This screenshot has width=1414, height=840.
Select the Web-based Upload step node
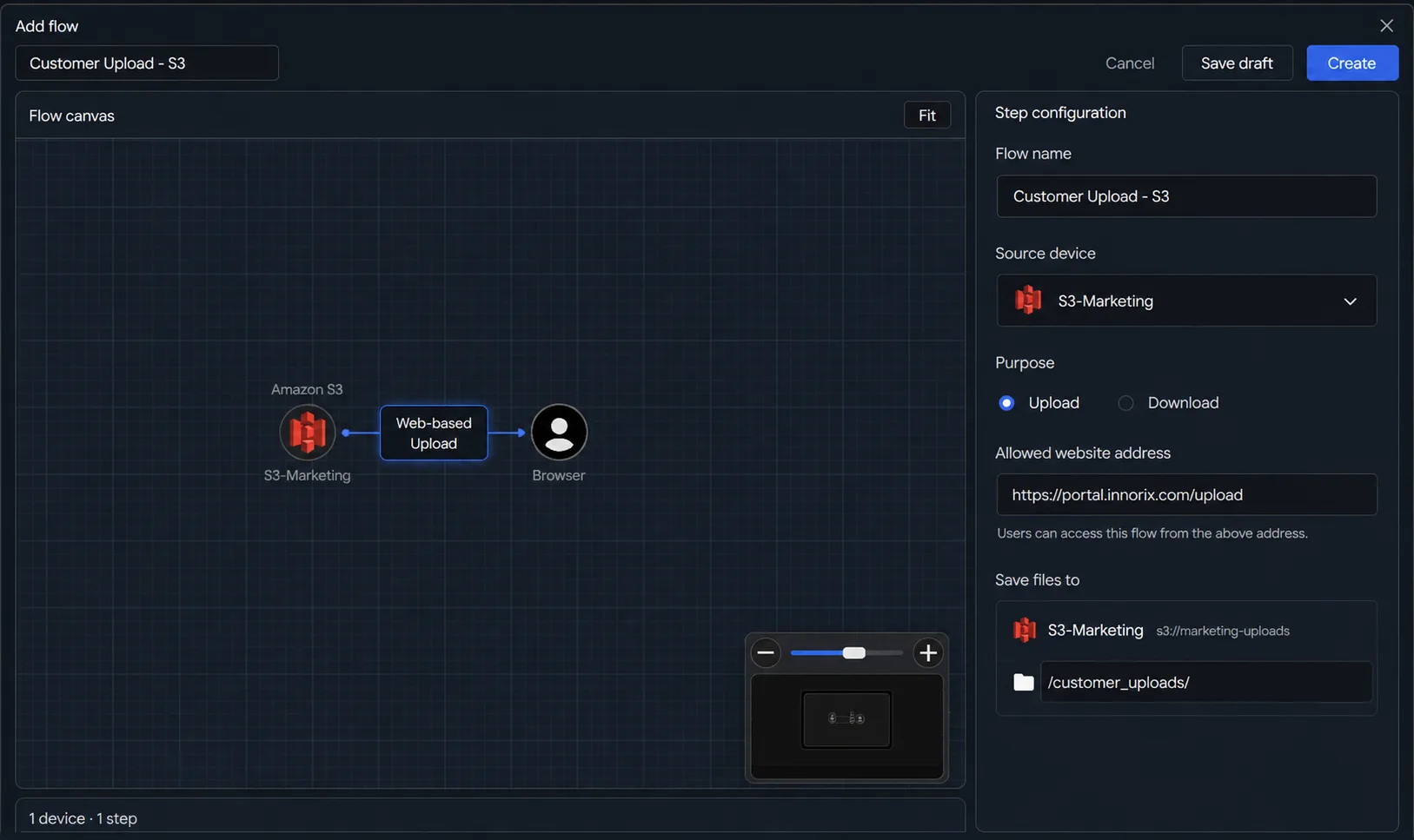(434, 433)
